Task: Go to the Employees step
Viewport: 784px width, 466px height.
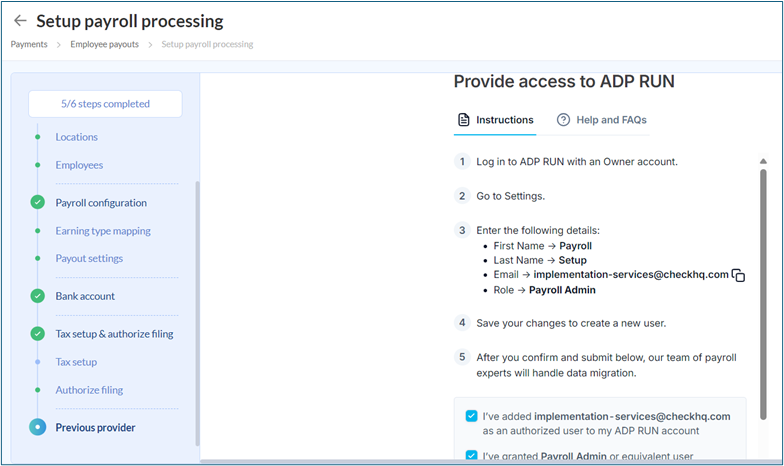Action: (79, 165)
